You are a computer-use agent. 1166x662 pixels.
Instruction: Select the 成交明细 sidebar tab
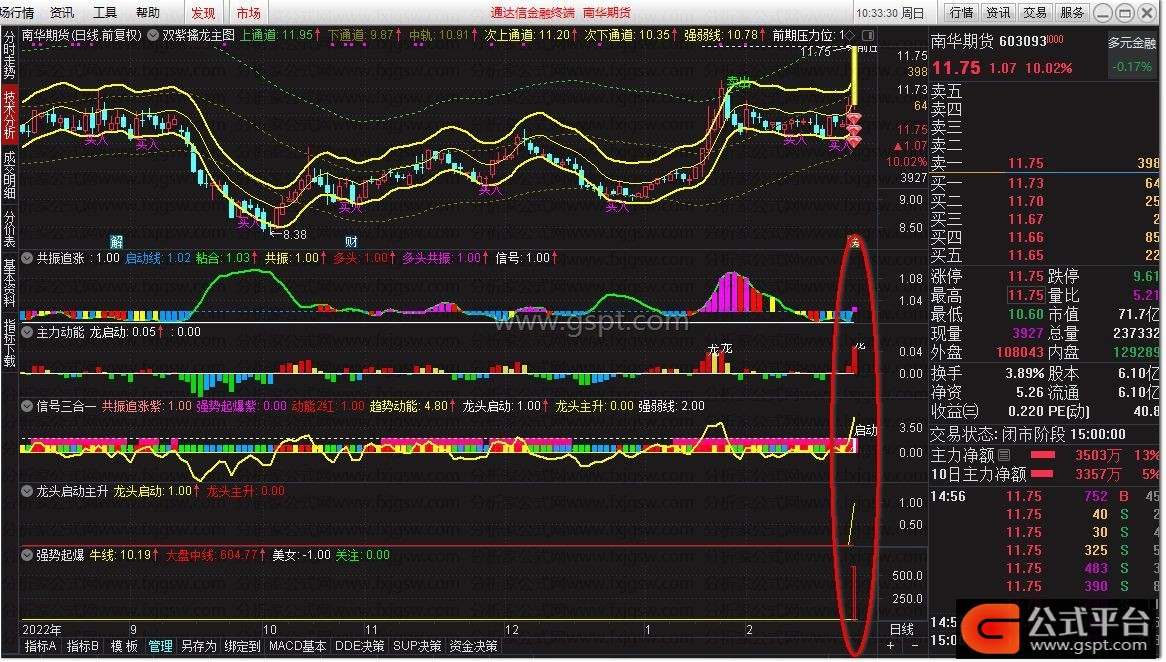(9, 174)
